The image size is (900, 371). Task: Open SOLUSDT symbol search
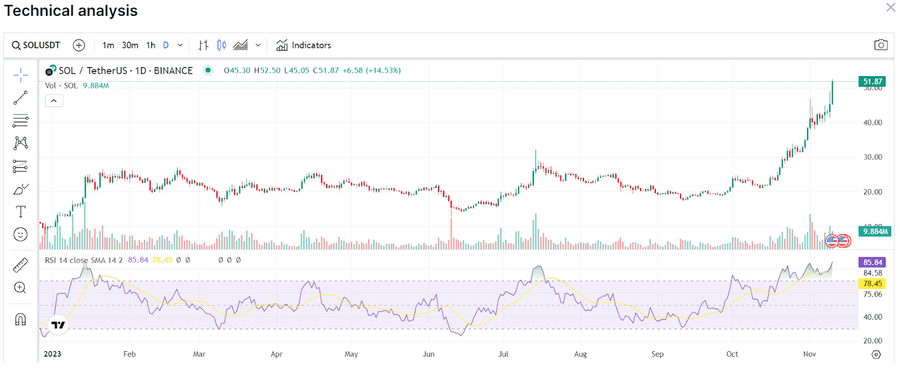click(36, 45)
